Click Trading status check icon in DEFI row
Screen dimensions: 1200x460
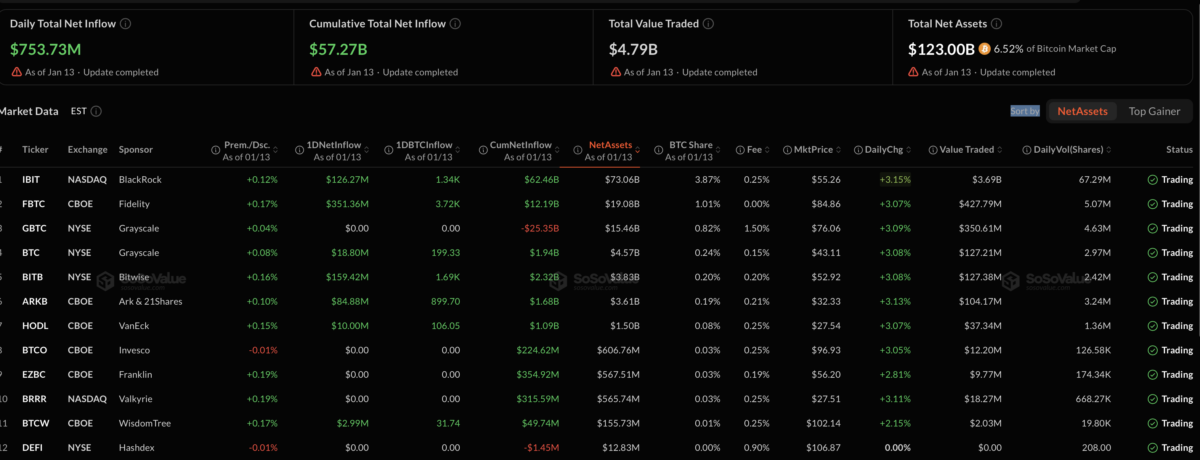1152,448
